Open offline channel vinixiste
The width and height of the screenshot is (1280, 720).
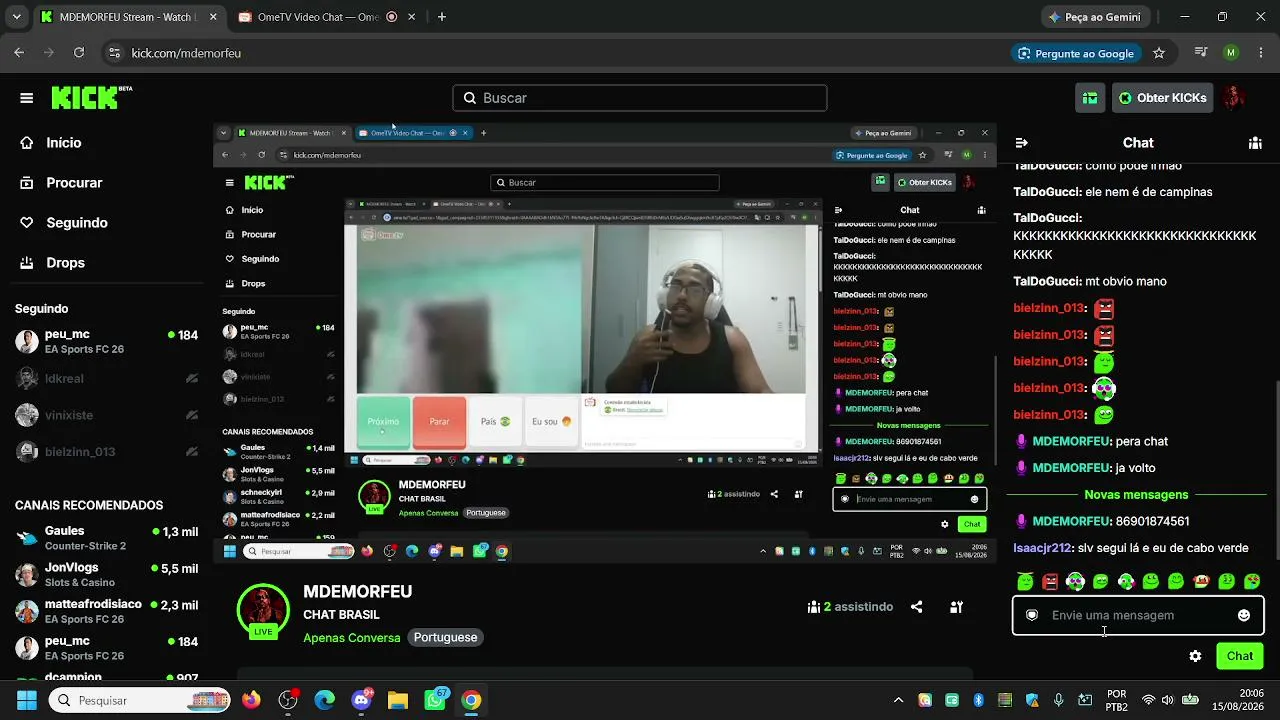[x=106, y=415]
